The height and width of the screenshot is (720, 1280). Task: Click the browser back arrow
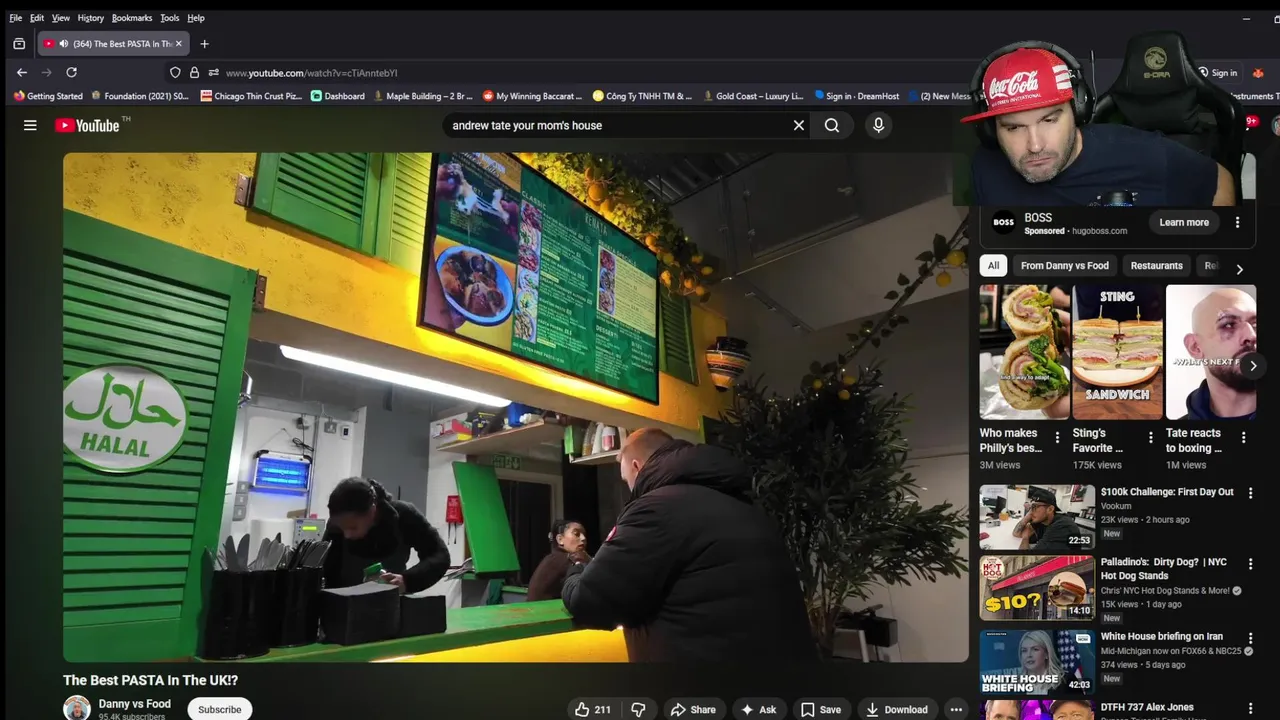pos(22,72)
